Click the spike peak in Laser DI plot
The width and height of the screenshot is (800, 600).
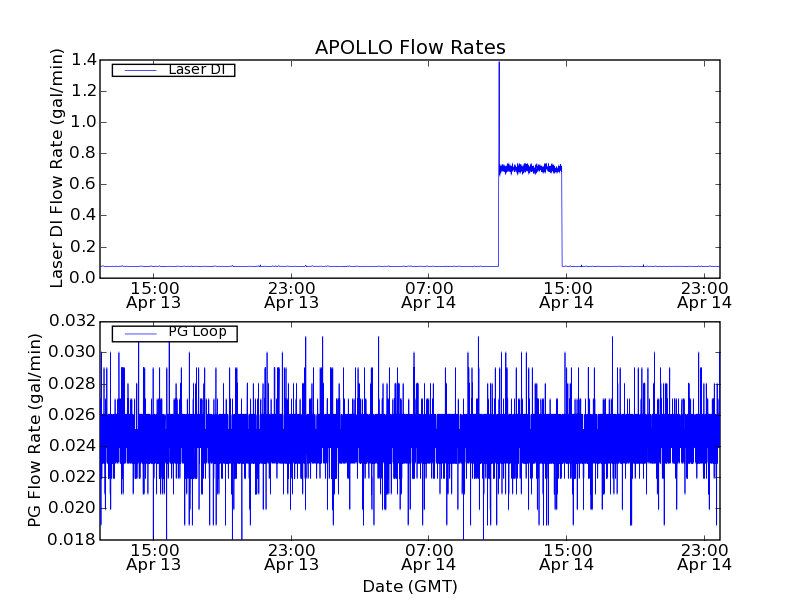point(498,63)
